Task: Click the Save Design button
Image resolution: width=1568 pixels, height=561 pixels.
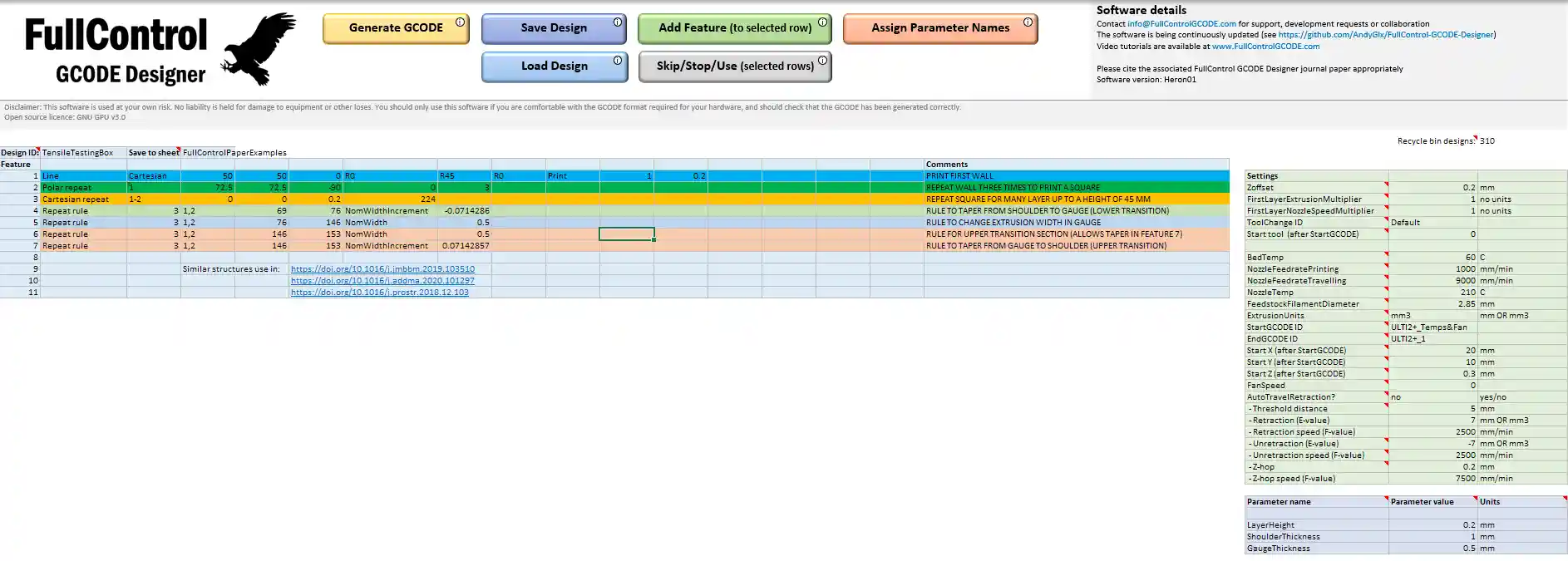Action: [554, 28]
